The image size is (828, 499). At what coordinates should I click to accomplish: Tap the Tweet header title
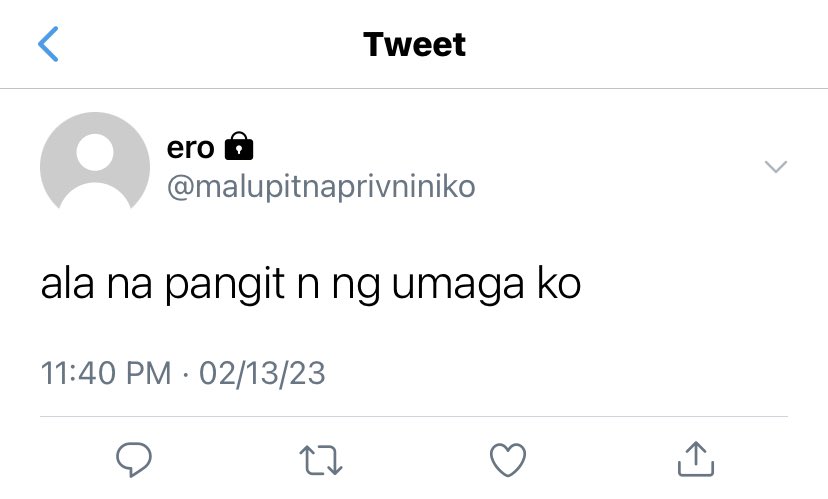[x=415, y=44]
